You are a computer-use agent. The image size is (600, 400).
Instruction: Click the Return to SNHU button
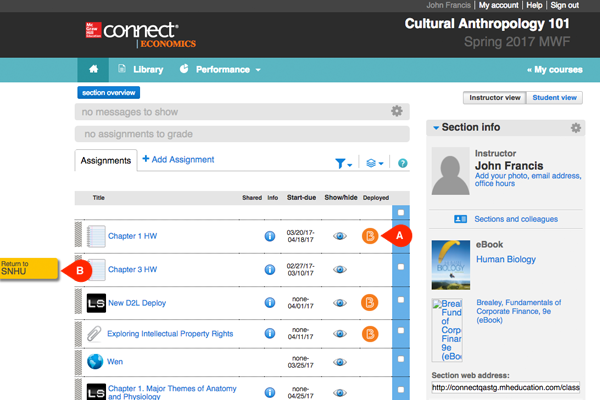tap(29, 269)
